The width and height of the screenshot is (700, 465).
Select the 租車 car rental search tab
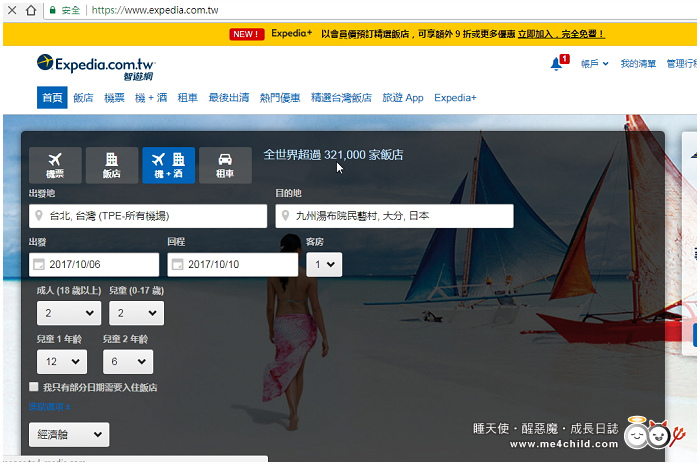(x=225, y=165)
